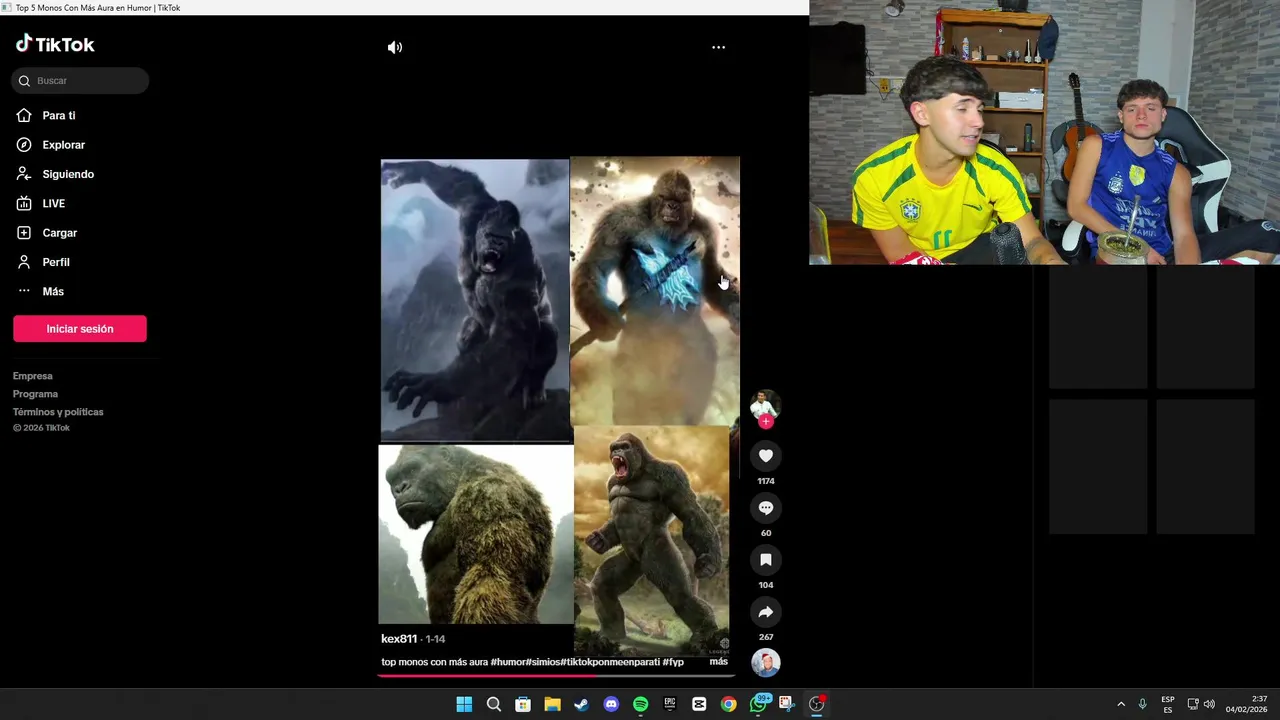Open WhatsApp with 99+ badge
This screenshot has height=720, width=1280.
[759, 704]
